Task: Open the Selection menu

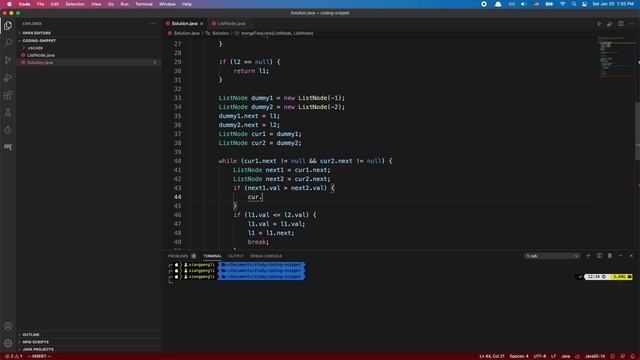Action: 75,4
